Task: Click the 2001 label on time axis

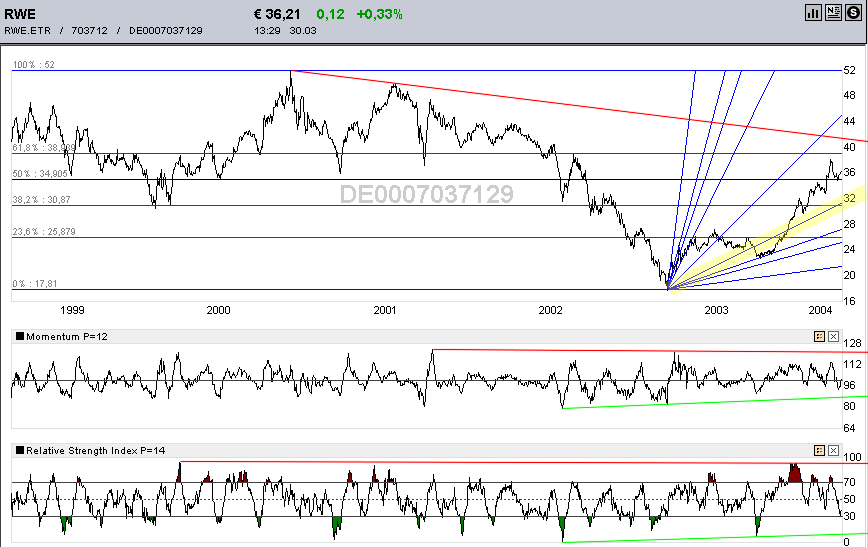Action: (385, 311)
